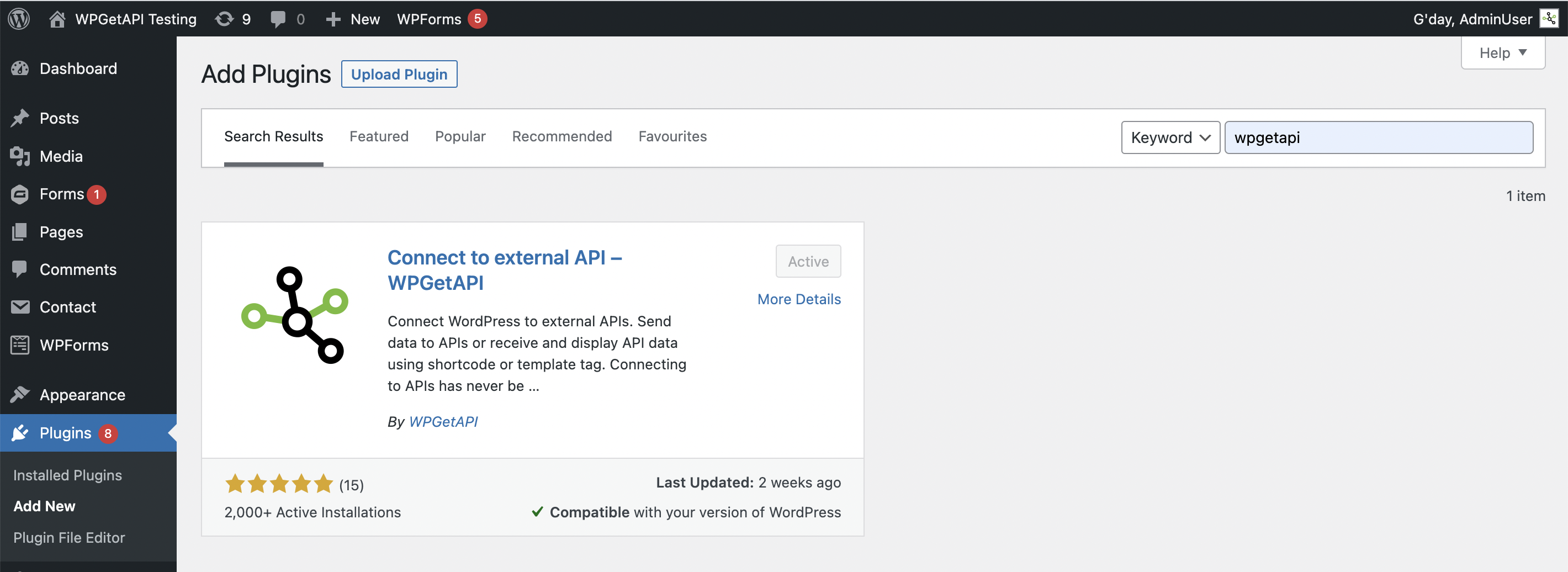Open the New content menu in admin bar
1568x572 pixels.
point(353,19)
